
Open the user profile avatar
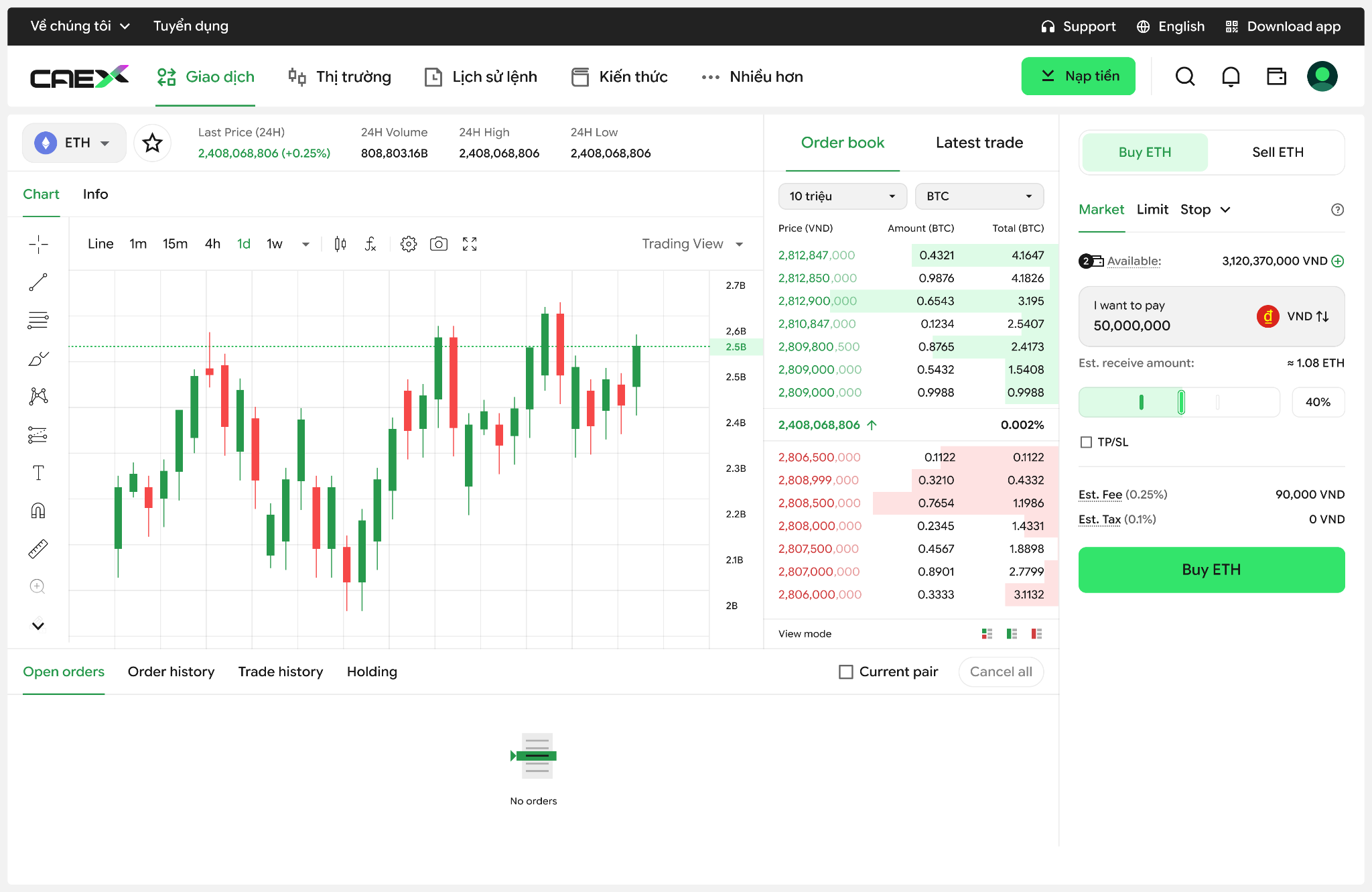tap(1322, 76)
